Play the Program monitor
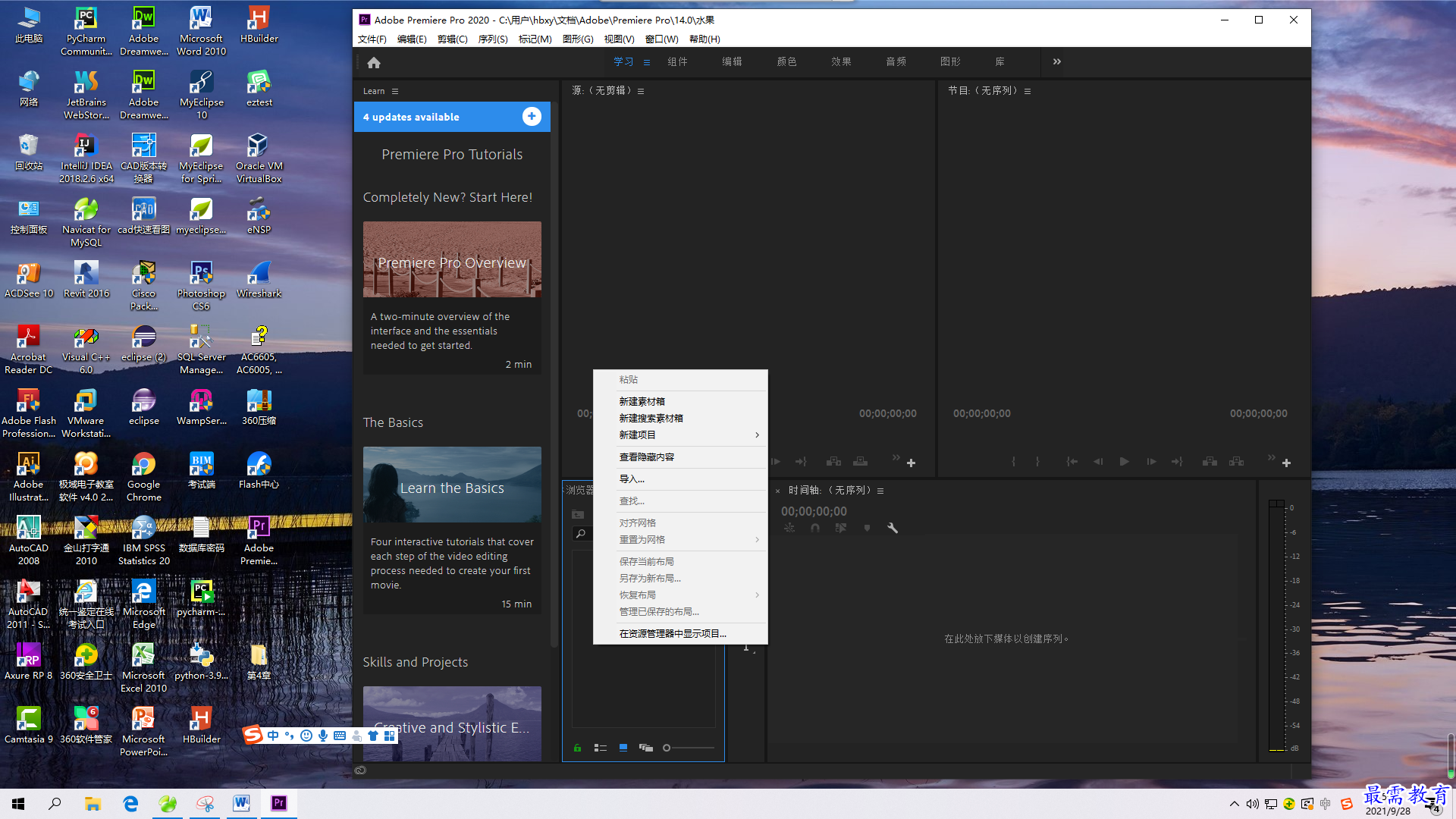 coord(1124,462)
